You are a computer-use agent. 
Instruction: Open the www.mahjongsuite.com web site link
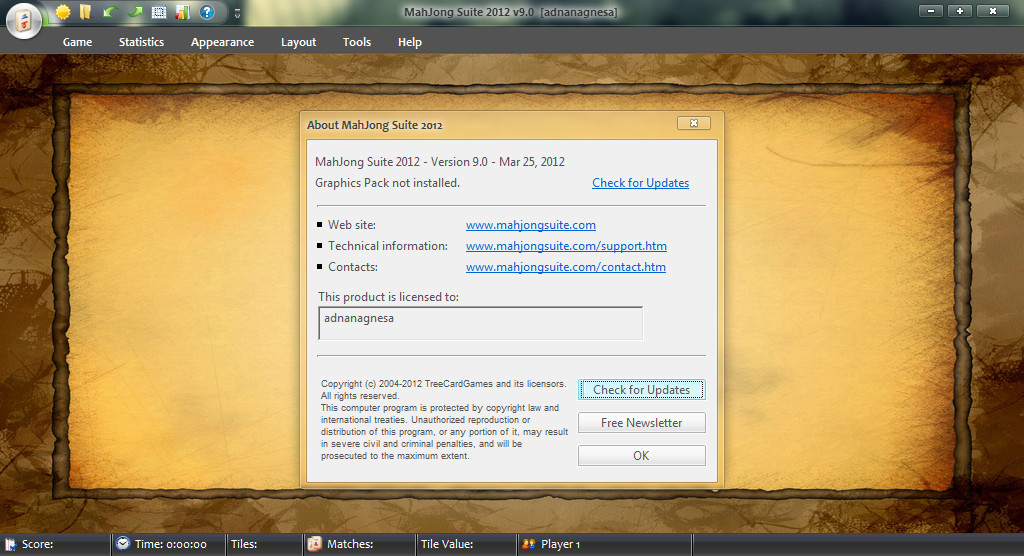click(530, 225)
